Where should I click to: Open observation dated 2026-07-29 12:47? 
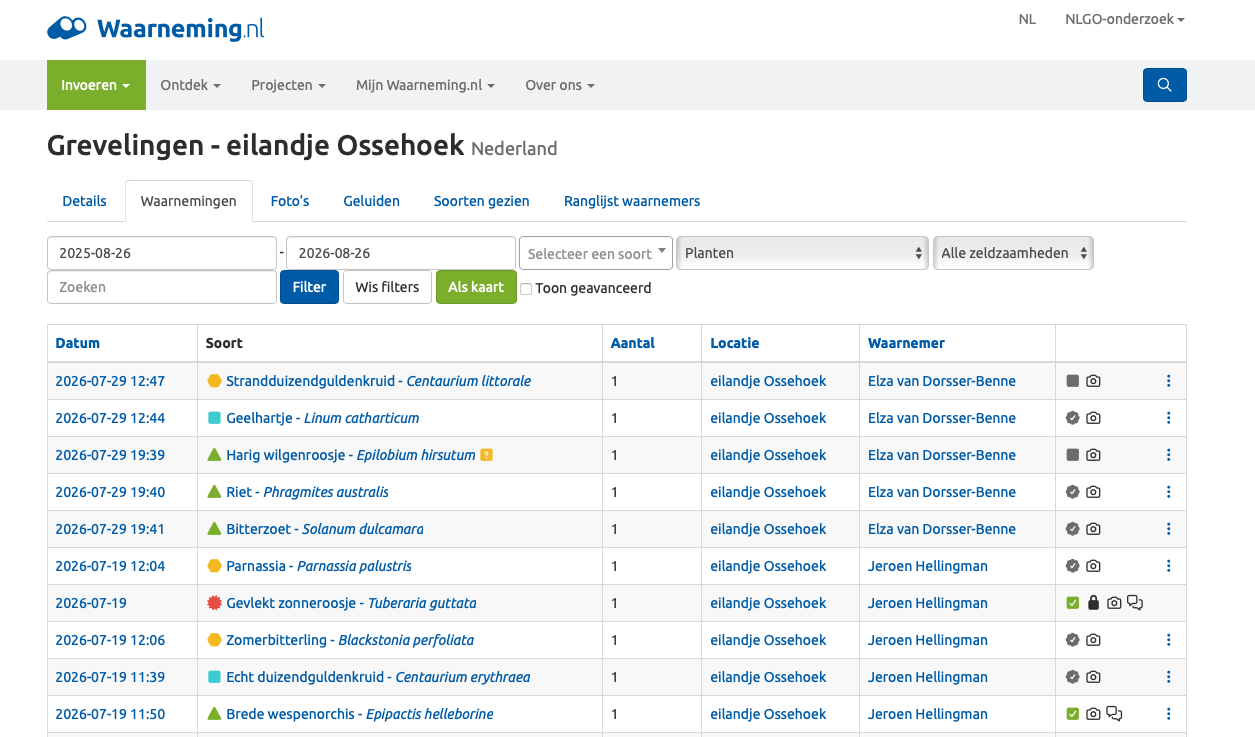pyautogui.click(x=110, y=381)
